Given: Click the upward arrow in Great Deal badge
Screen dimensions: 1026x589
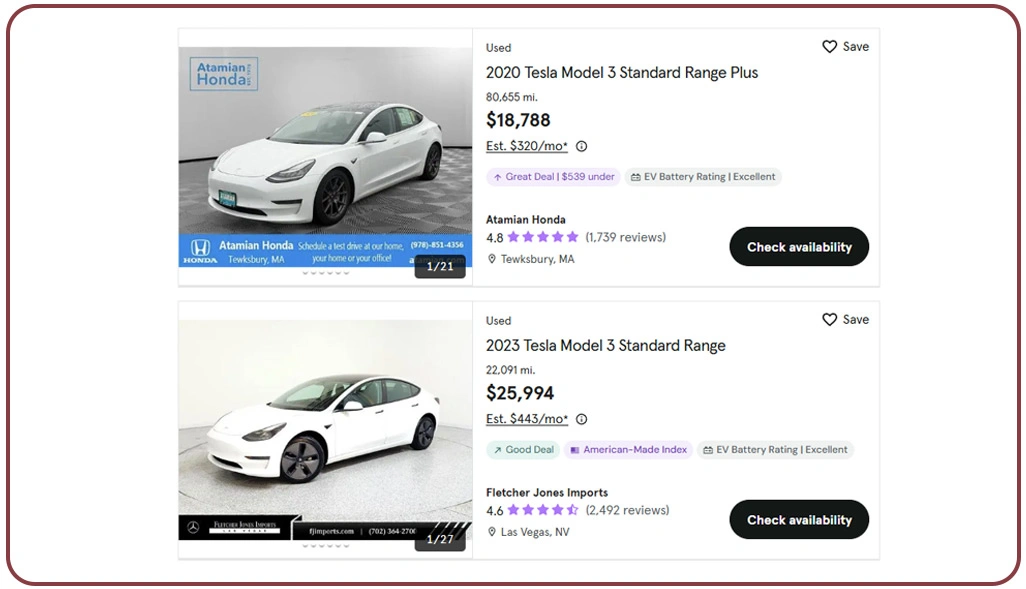Looking at the screenshot, I should click(496, 176).
